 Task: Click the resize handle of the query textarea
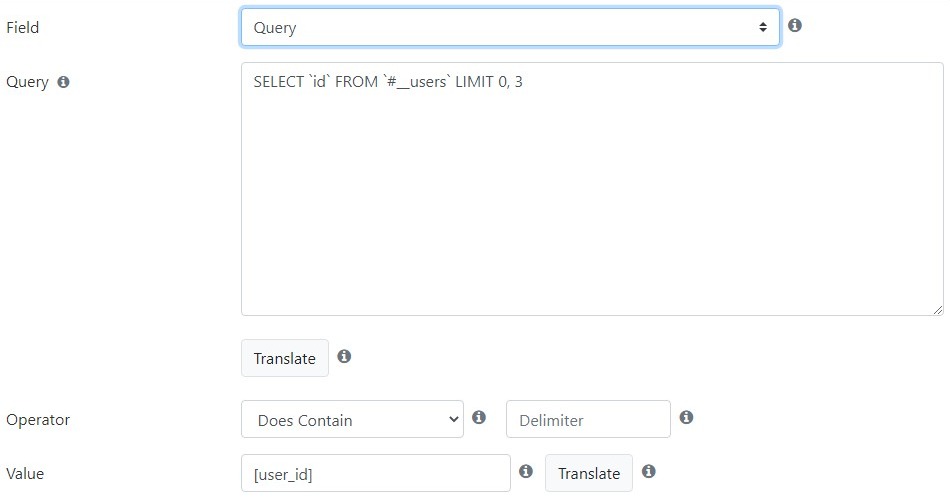[937, 310]
